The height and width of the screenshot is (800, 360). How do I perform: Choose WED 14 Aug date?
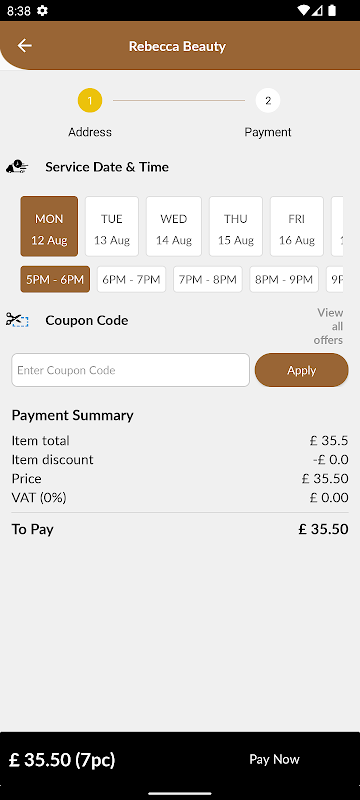[174, 226]
